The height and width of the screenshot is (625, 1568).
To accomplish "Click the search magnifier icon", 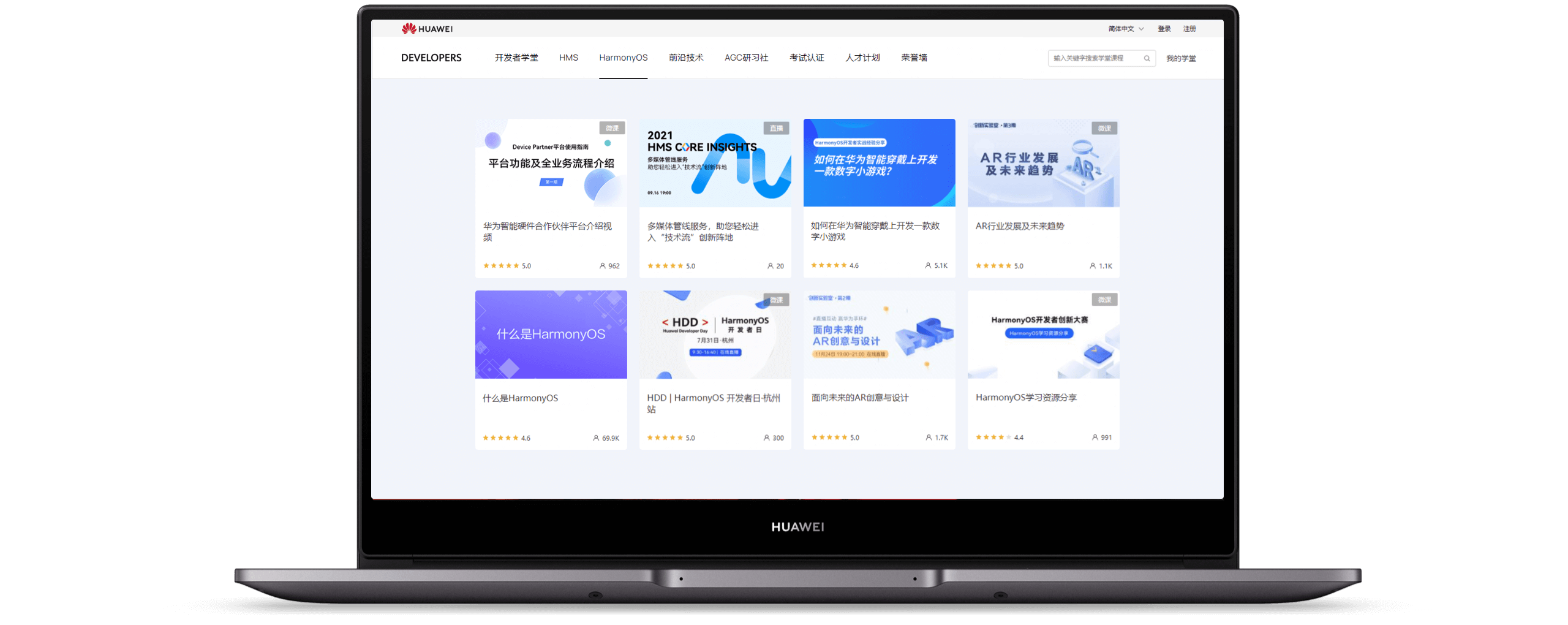I will (x=1147, y=58).
